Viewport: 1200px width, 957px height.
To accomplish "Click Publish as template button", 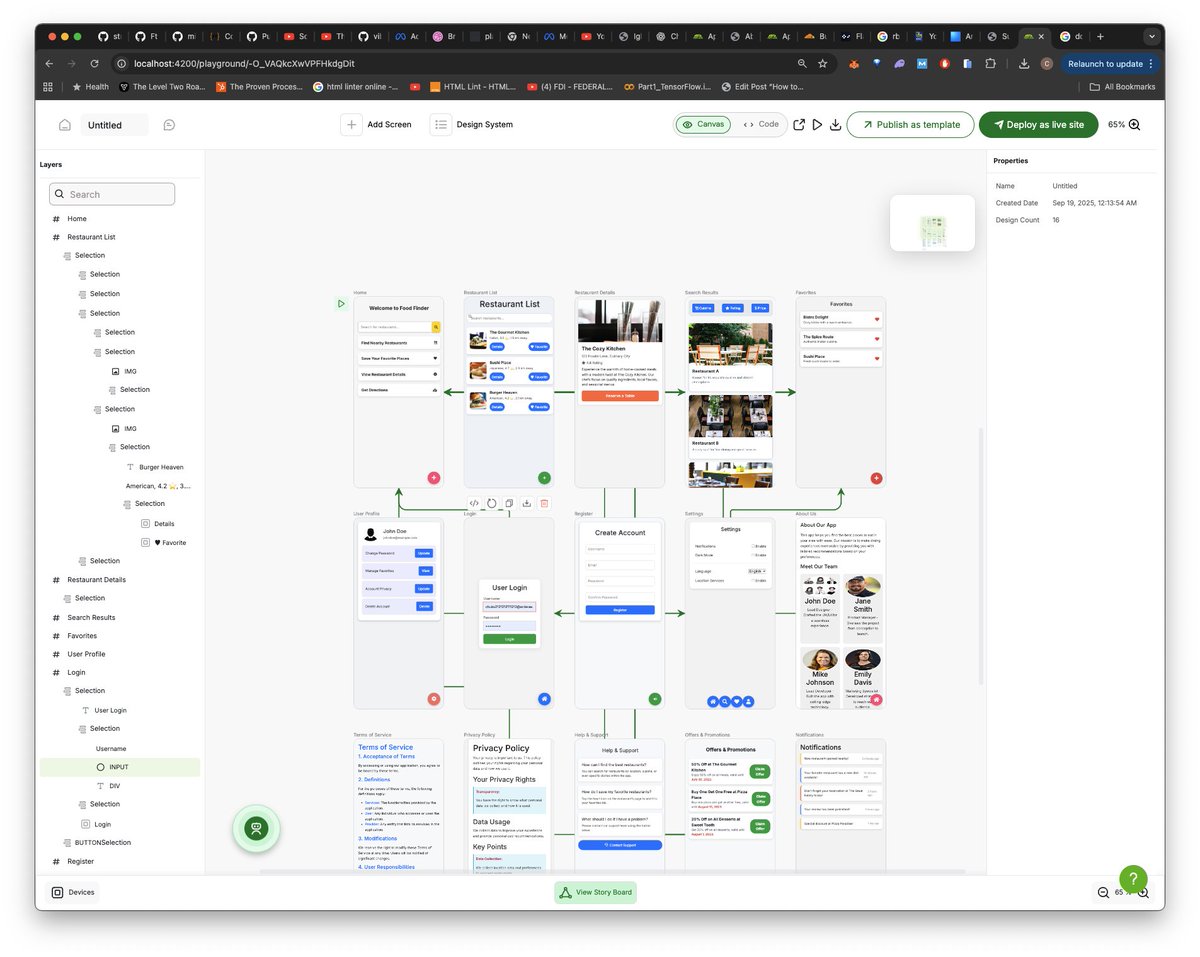I will pyautogui.click(x=910, y=124).
